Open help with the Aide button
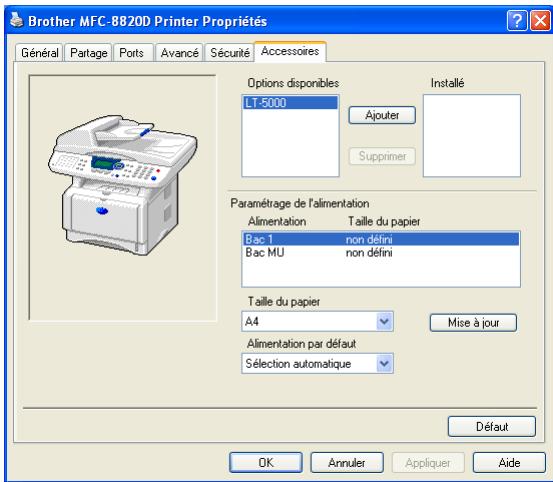 coord(509,463)
